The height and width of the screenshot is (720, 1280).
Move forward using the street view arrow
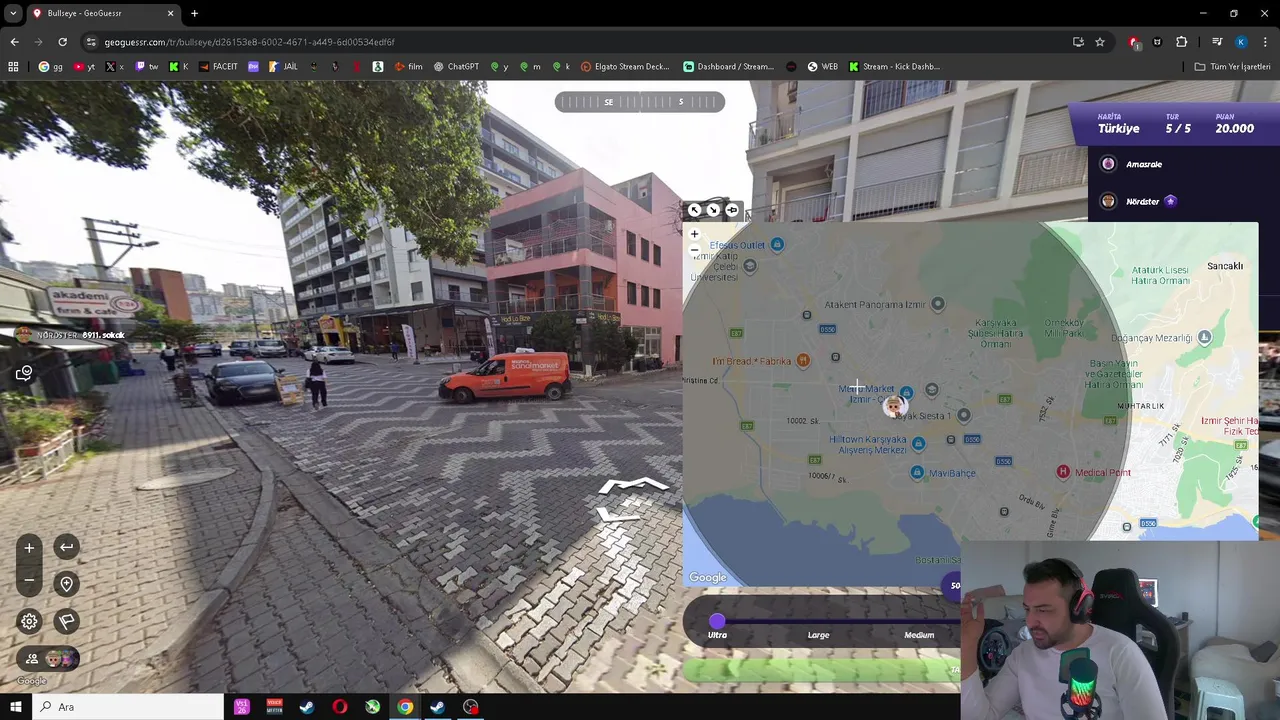[x=633, y=487]
